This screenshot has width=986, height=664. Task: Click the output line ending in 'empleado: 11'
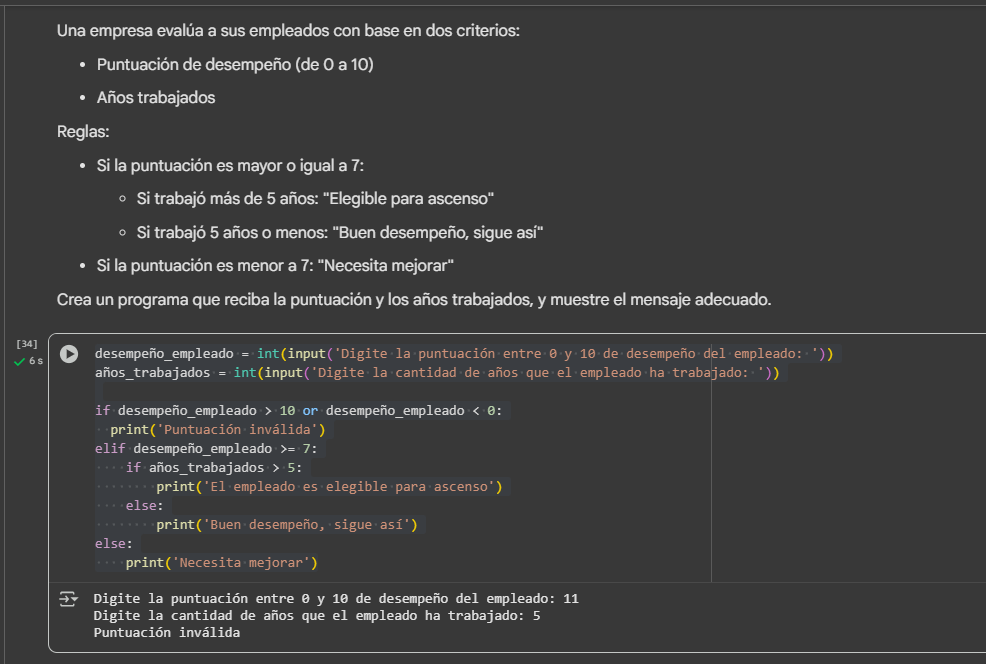(x=336, y=599)
